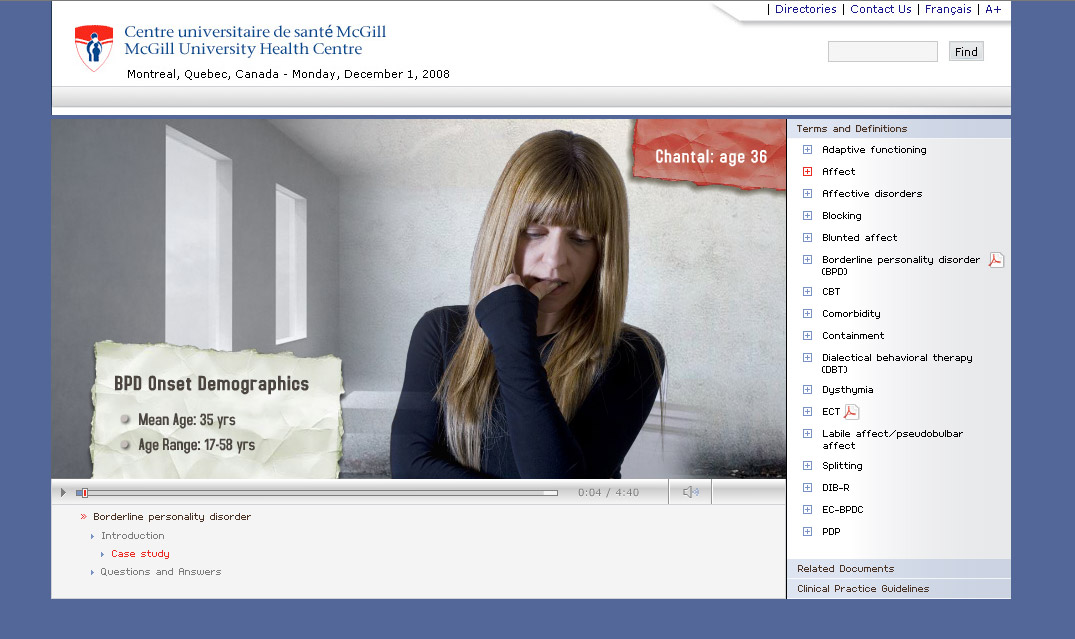Switch language to Français
The image size is (1075, 639).
coord(948,9)
